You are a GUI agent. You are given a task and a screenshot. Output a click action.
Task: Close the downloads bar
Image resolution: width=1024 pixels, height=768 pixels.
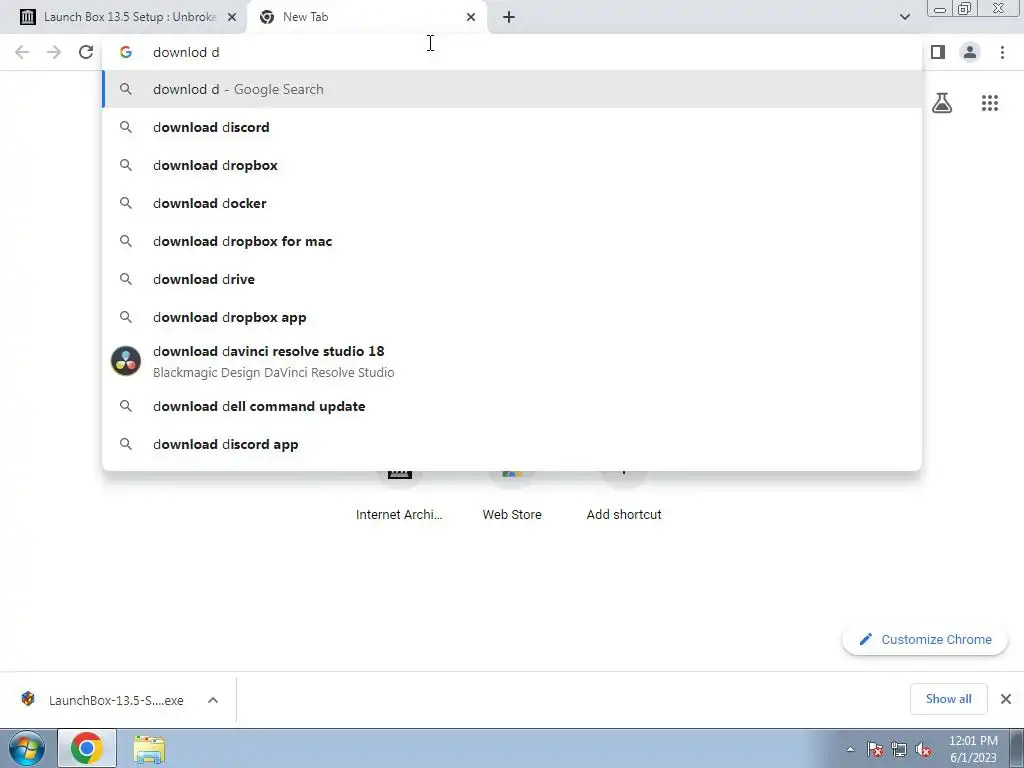tap(1006, 699)
